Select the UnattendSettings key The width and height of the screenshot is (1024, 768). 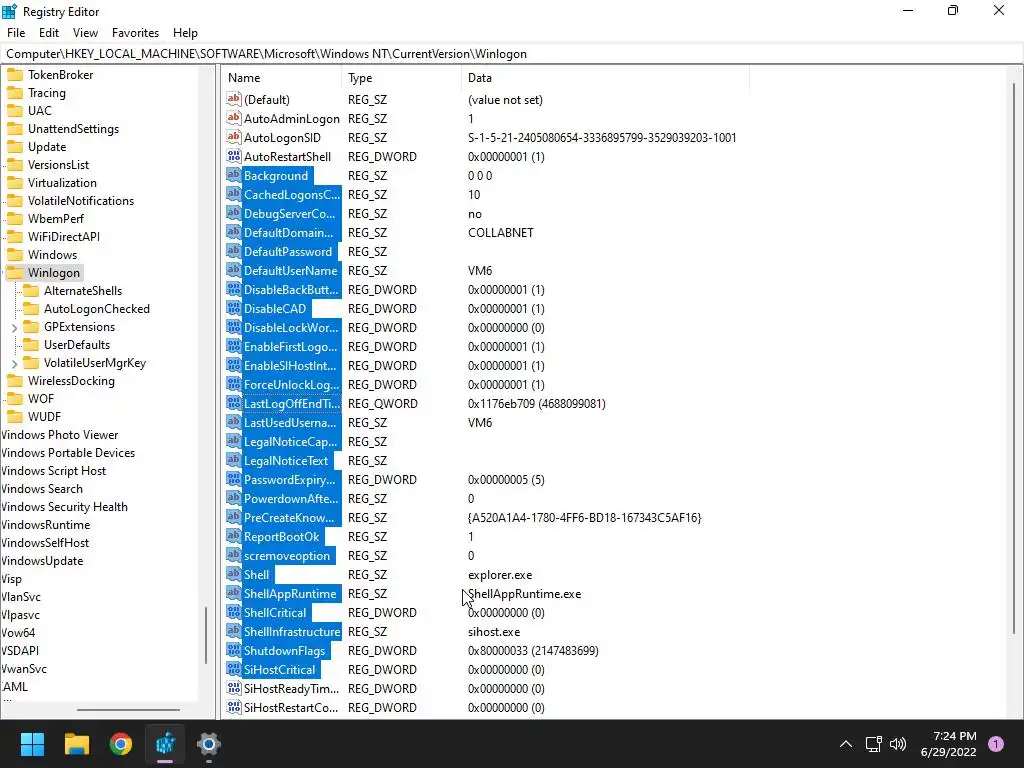click(73, 129)
